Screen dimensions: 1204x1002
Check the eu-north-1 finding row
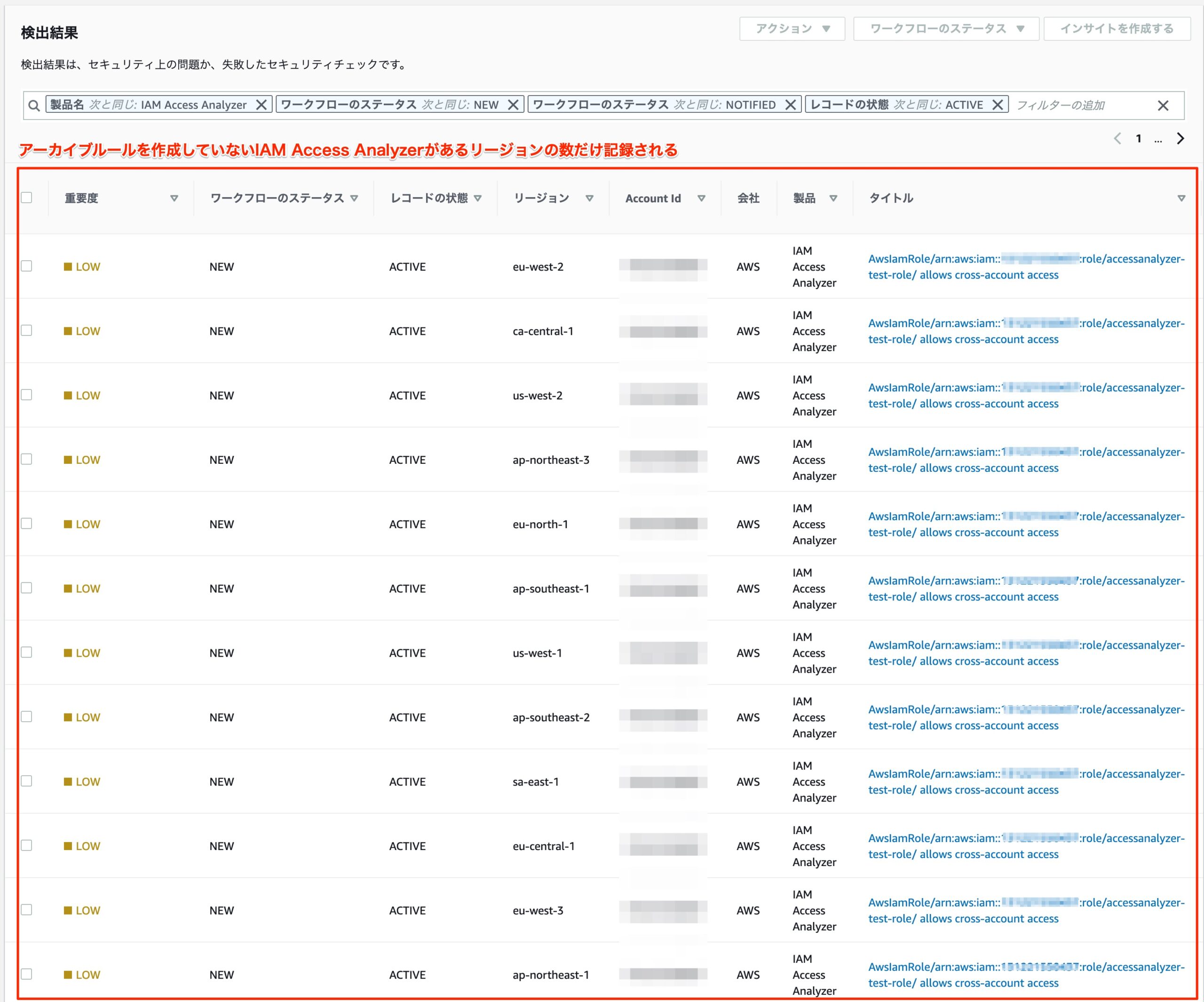pyautogui.click(x=26, y=524)
